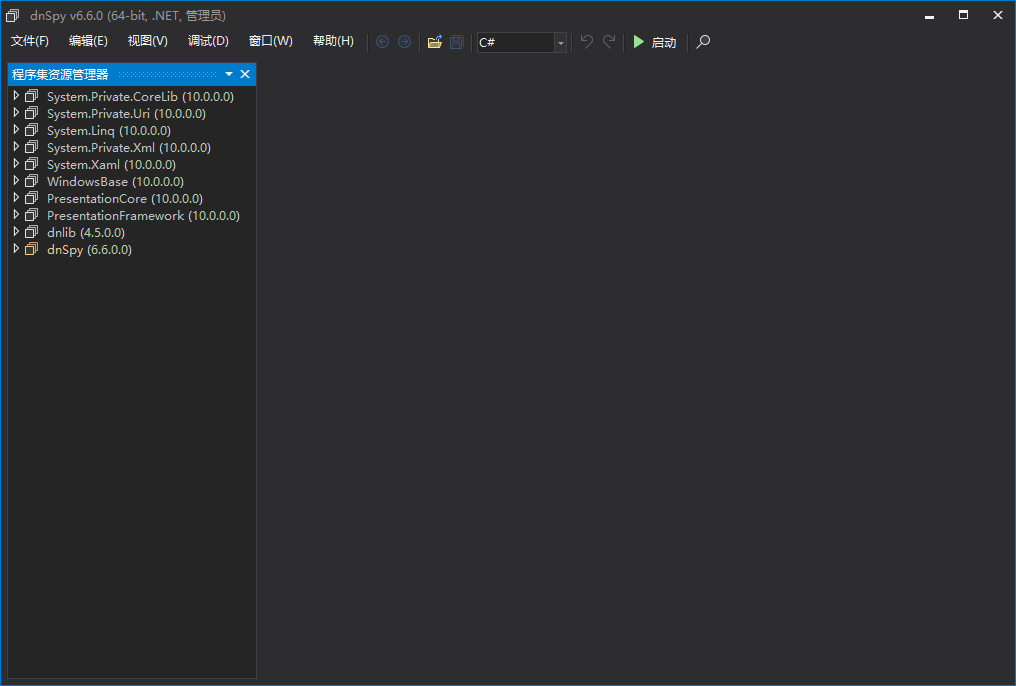Open a file with the folder icon

[x=435, y=42]
